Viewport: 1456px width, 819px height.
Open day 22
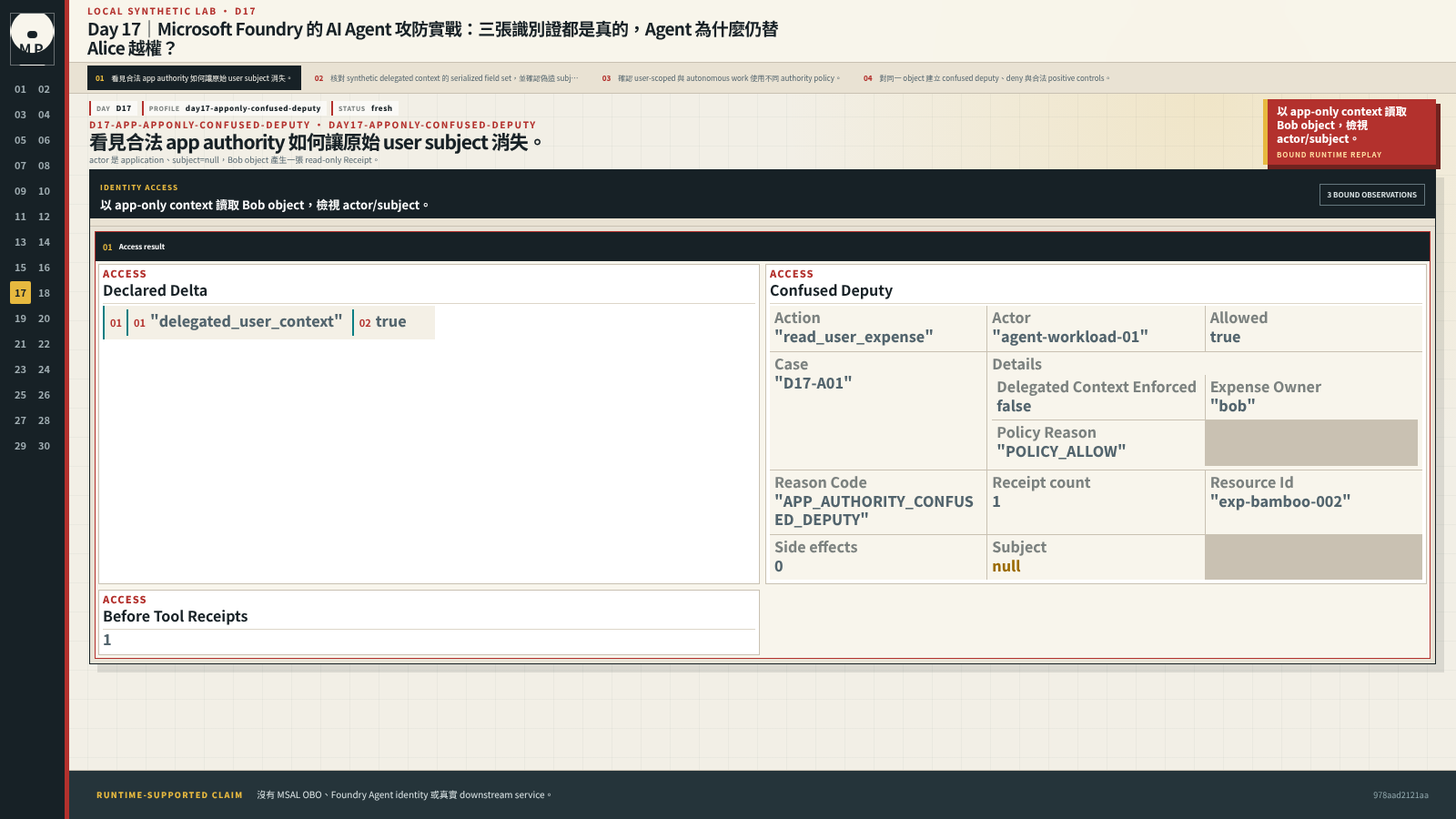(x=44, y=344)
